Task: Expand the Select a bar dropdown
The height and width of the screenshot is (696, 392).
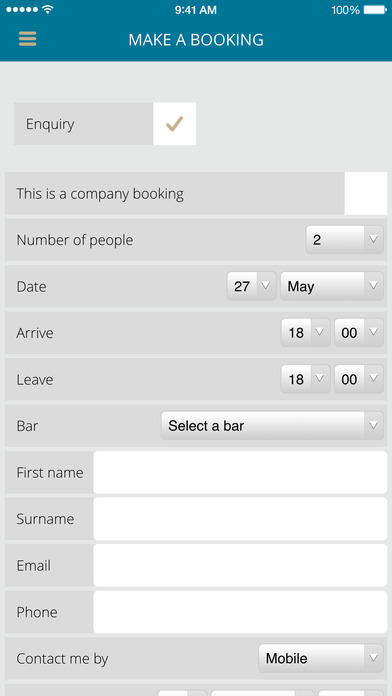Action: [272, 426]
